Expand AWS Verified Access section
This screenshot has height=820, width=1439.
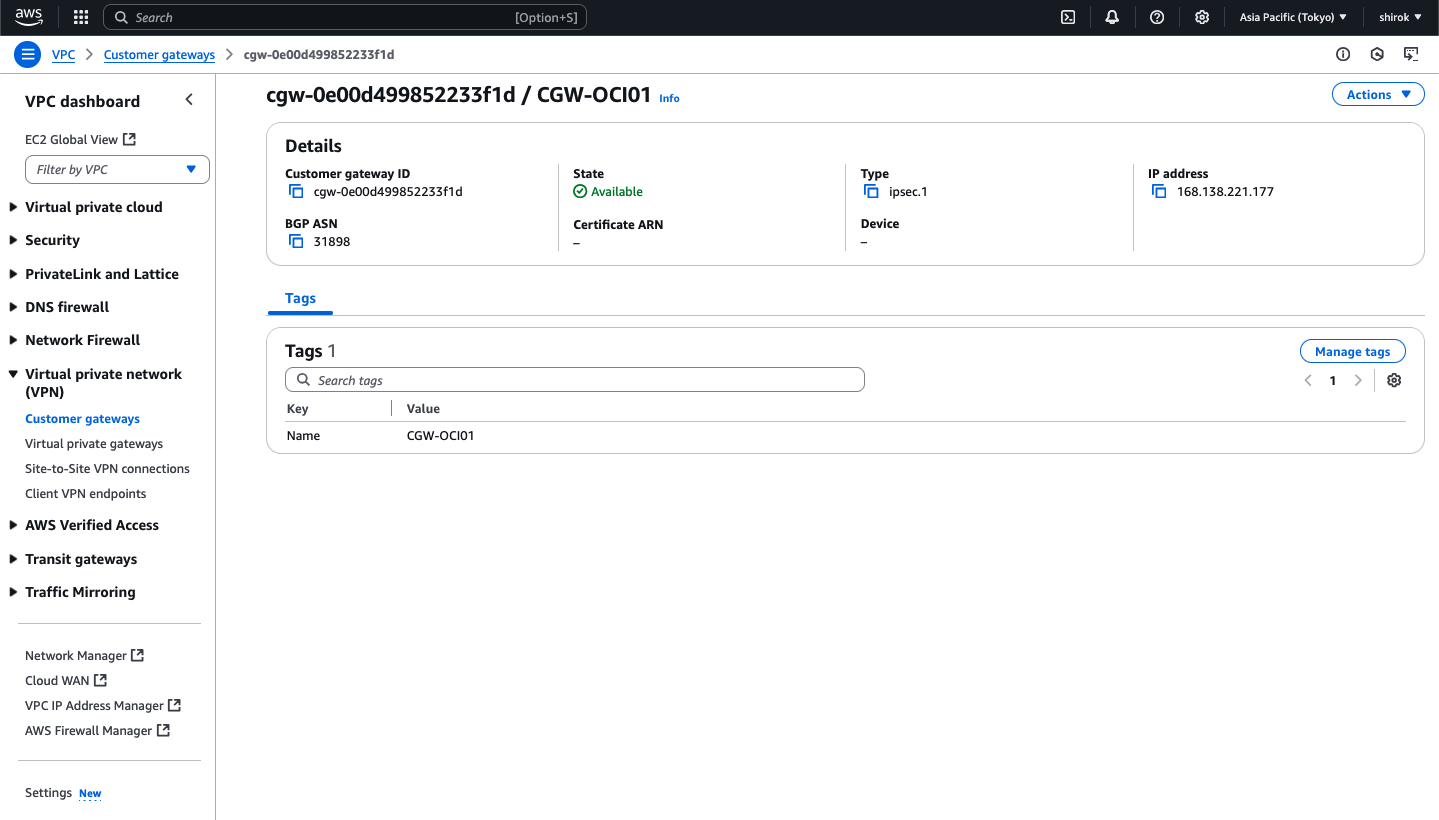14,525
